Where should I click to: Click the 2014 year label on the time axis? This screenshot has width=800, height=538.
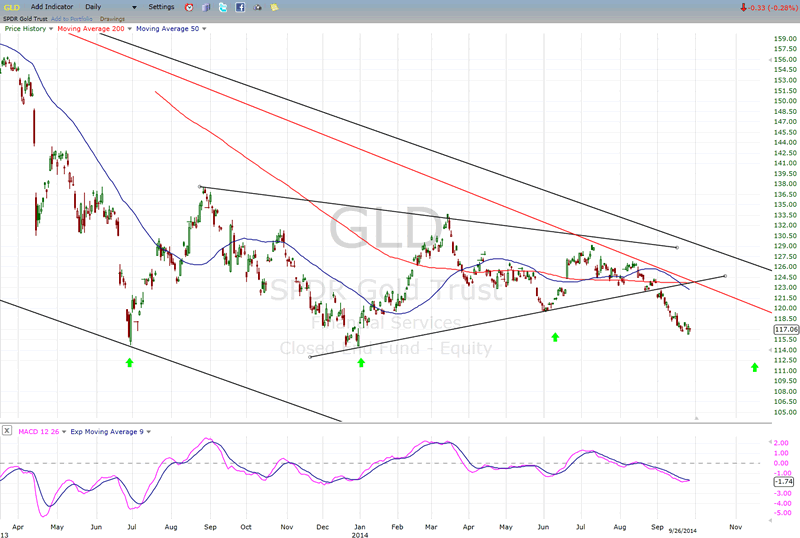click(x=360, y=534)
